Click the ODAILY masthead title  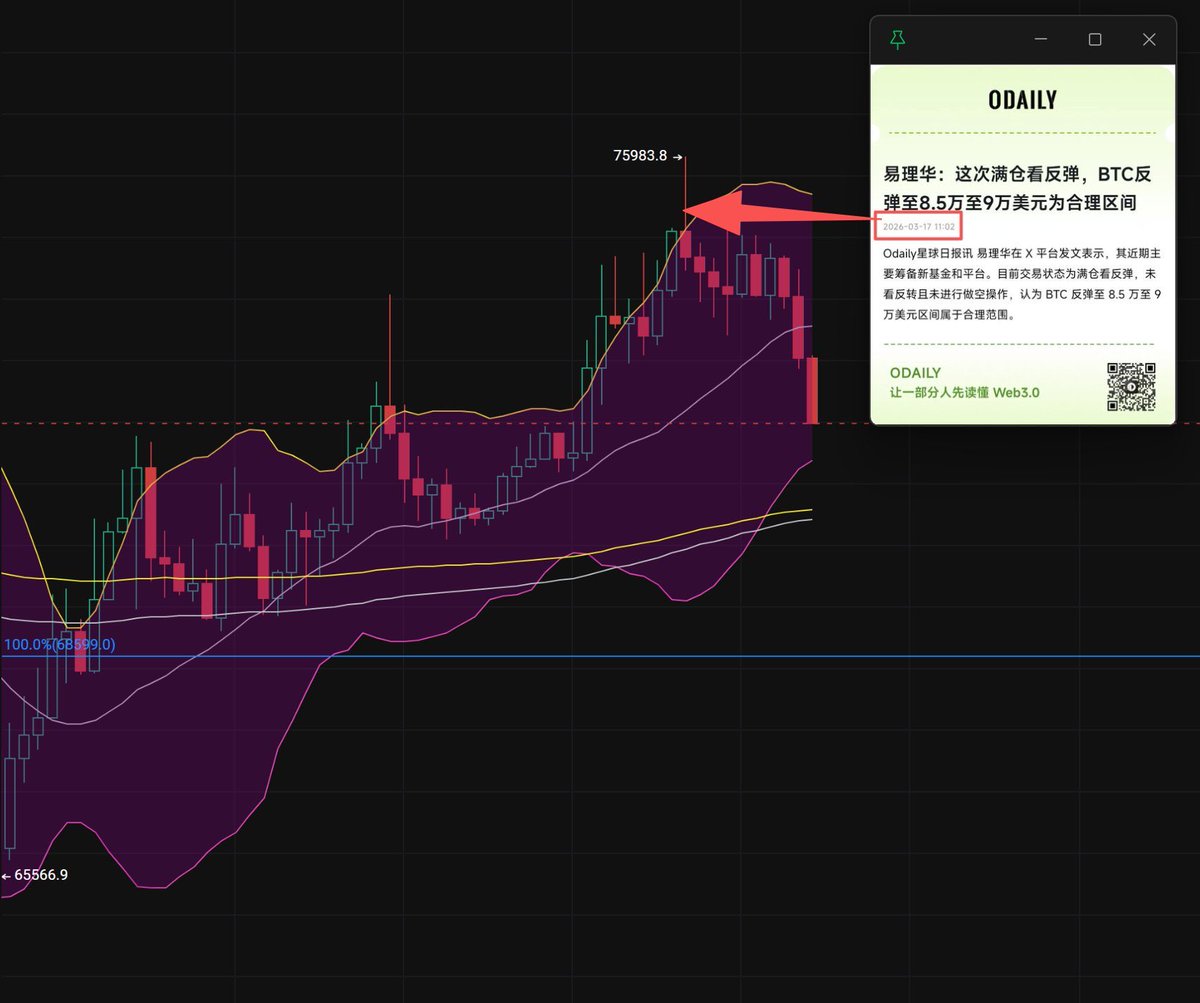[x=1021, y=99]
